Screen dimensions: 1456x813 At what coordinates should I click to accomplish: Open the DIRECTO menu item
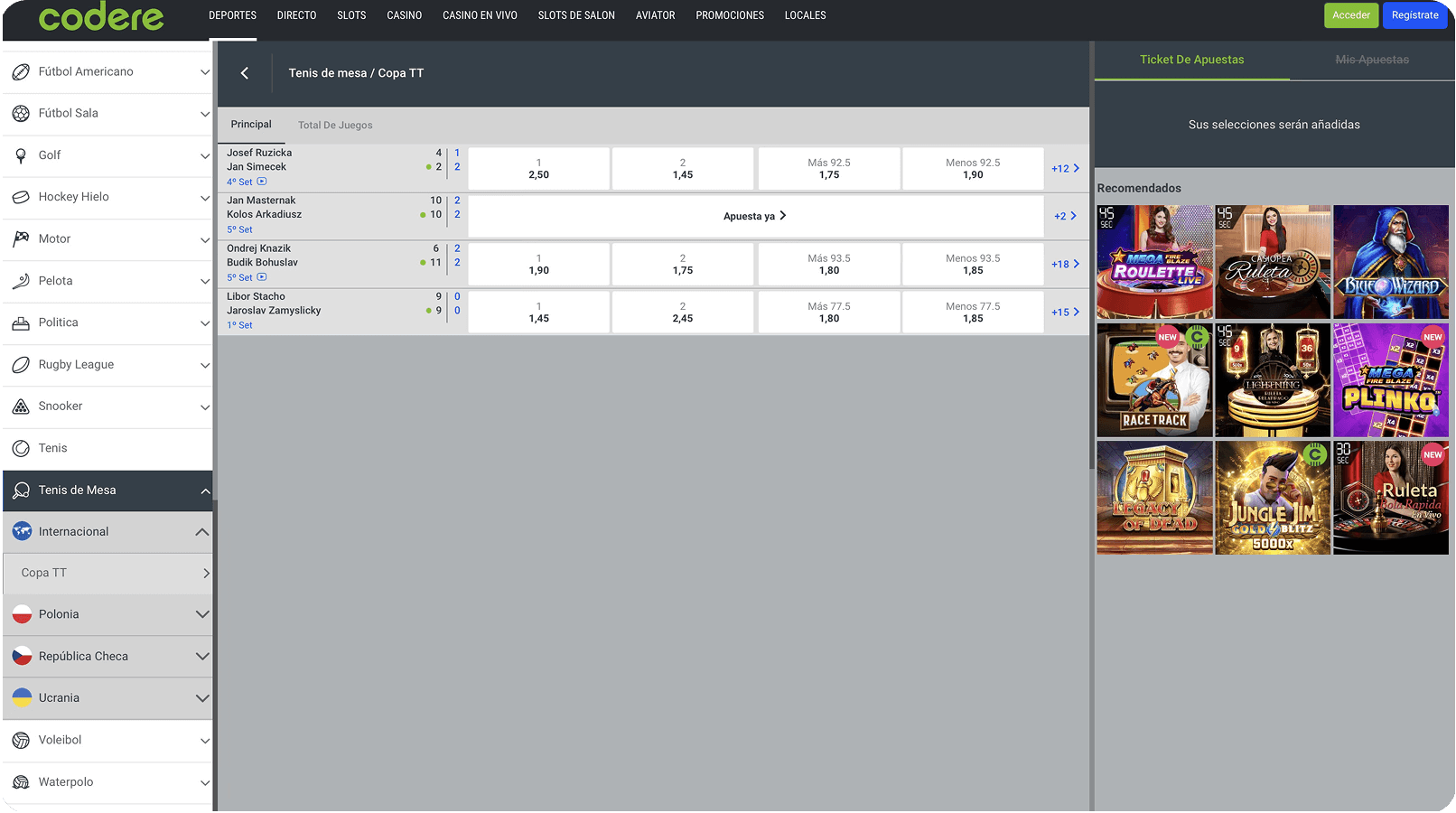tap(297, 15)
